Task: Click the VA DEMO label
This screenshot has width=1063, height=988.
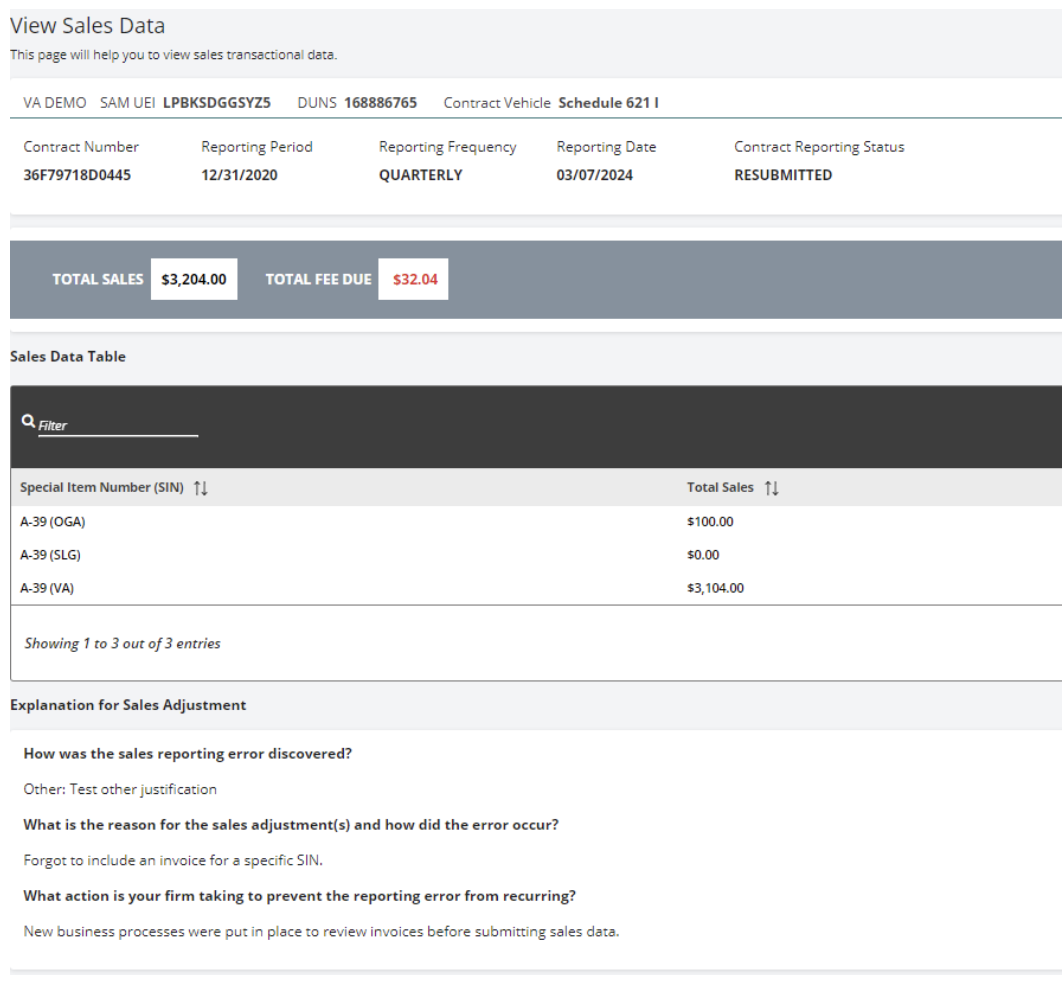Action: [55, 103]
